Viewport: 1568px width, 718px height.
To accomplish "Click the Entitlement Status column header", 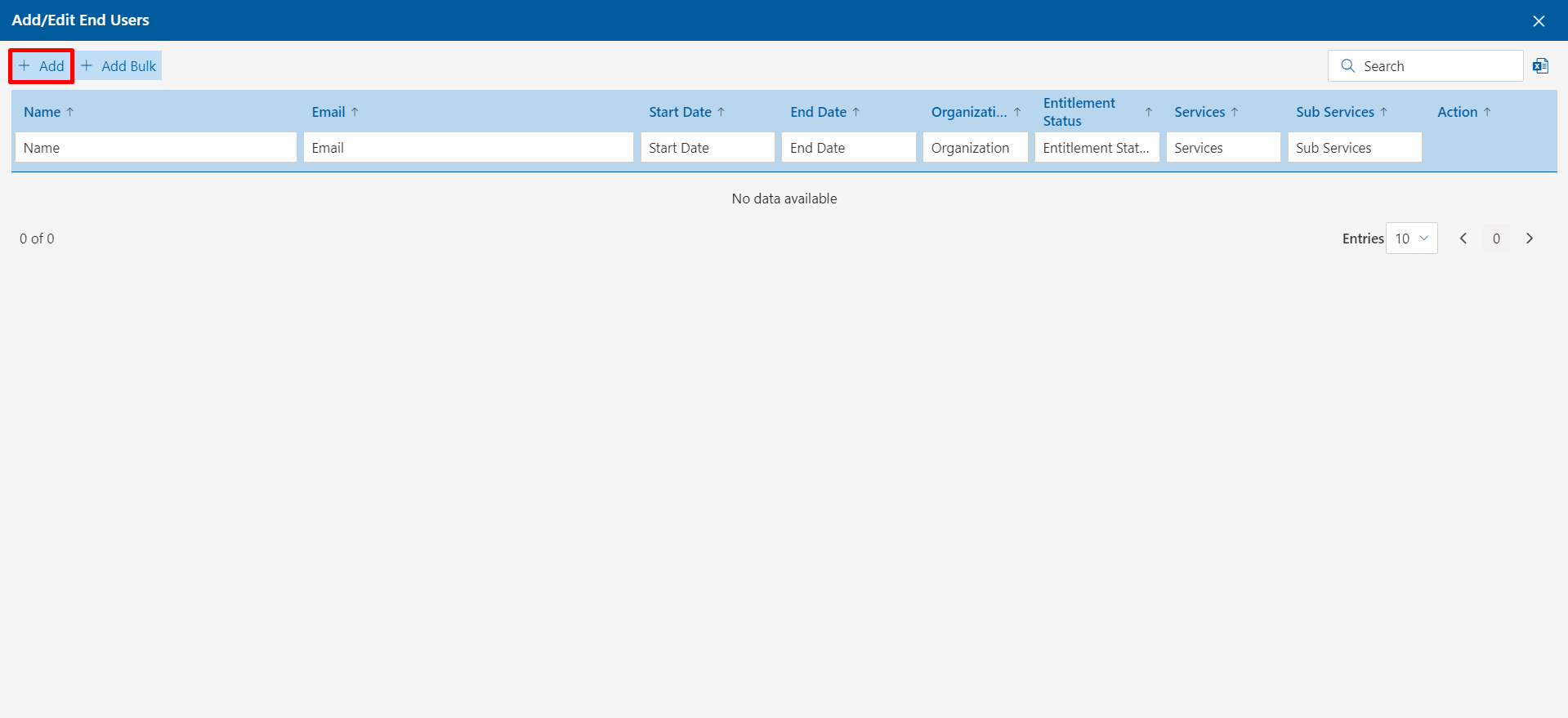I will (x=1079, y=112).
